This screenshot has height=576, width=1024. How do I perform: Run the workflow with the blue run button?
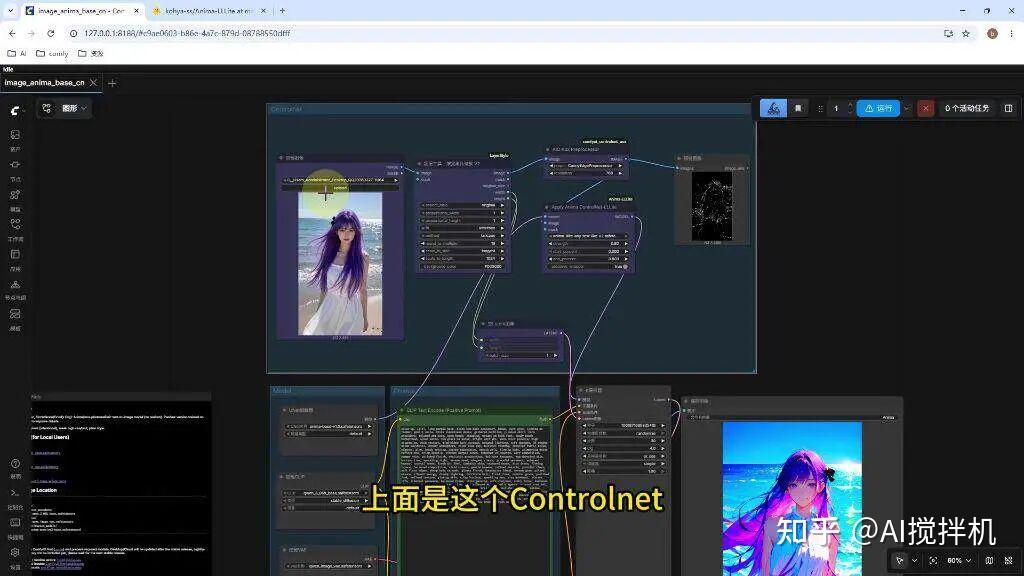(x=878, y=108)
